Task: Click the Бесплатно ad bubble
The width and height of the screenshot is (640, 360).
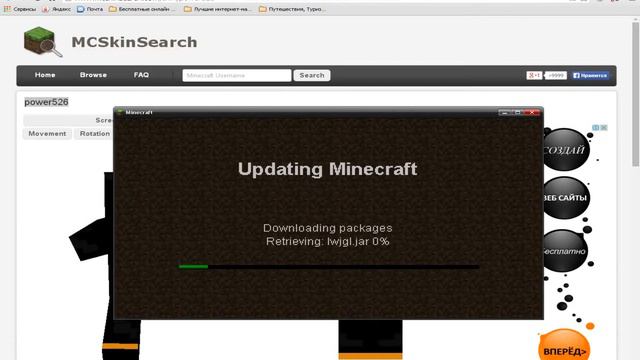Action: pyautogui.click(x=565, y=251)
